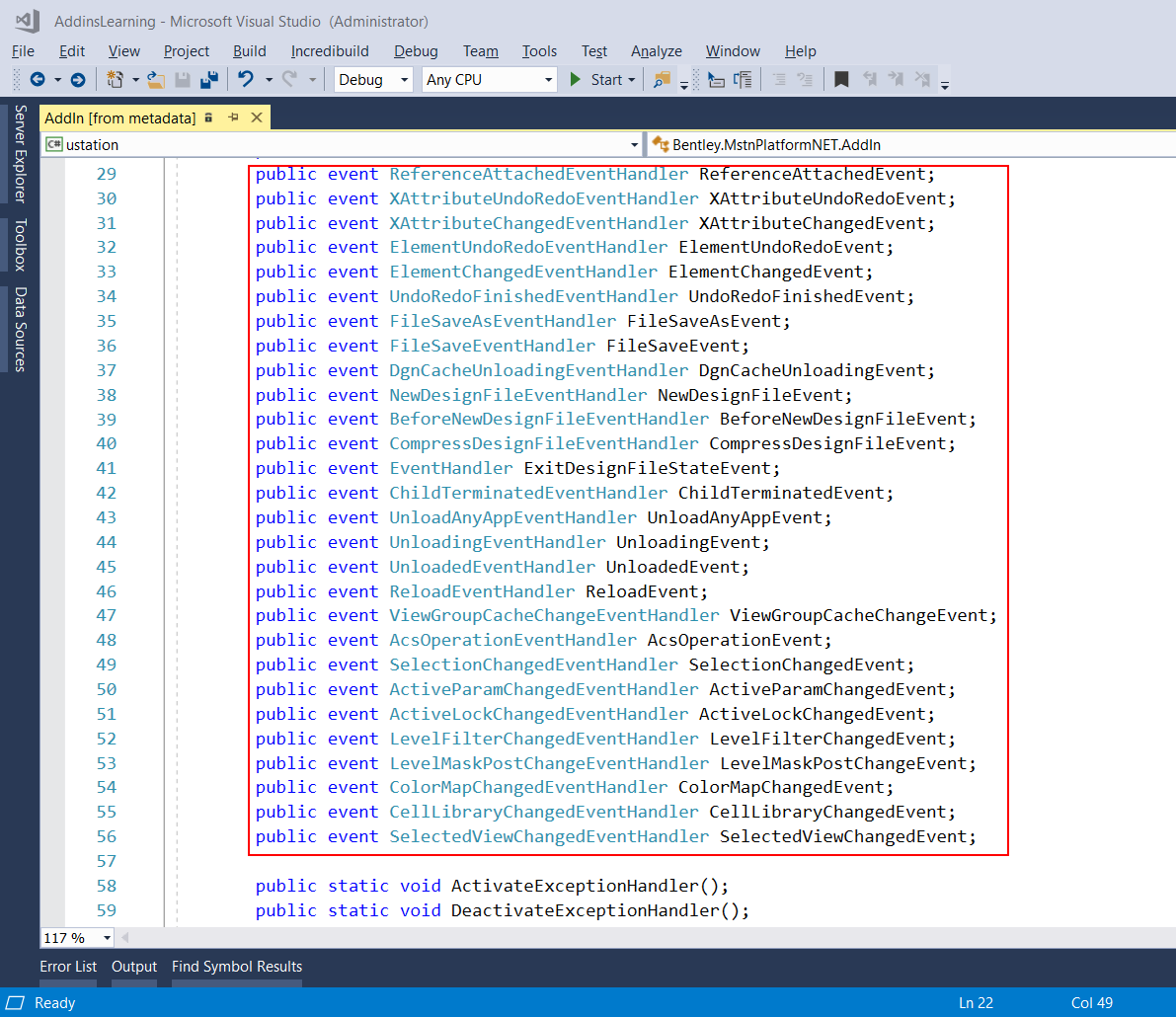Viewport: 1176px width, 1017px height.
Task: Open the Edit menu
Action: coord(72,51)
